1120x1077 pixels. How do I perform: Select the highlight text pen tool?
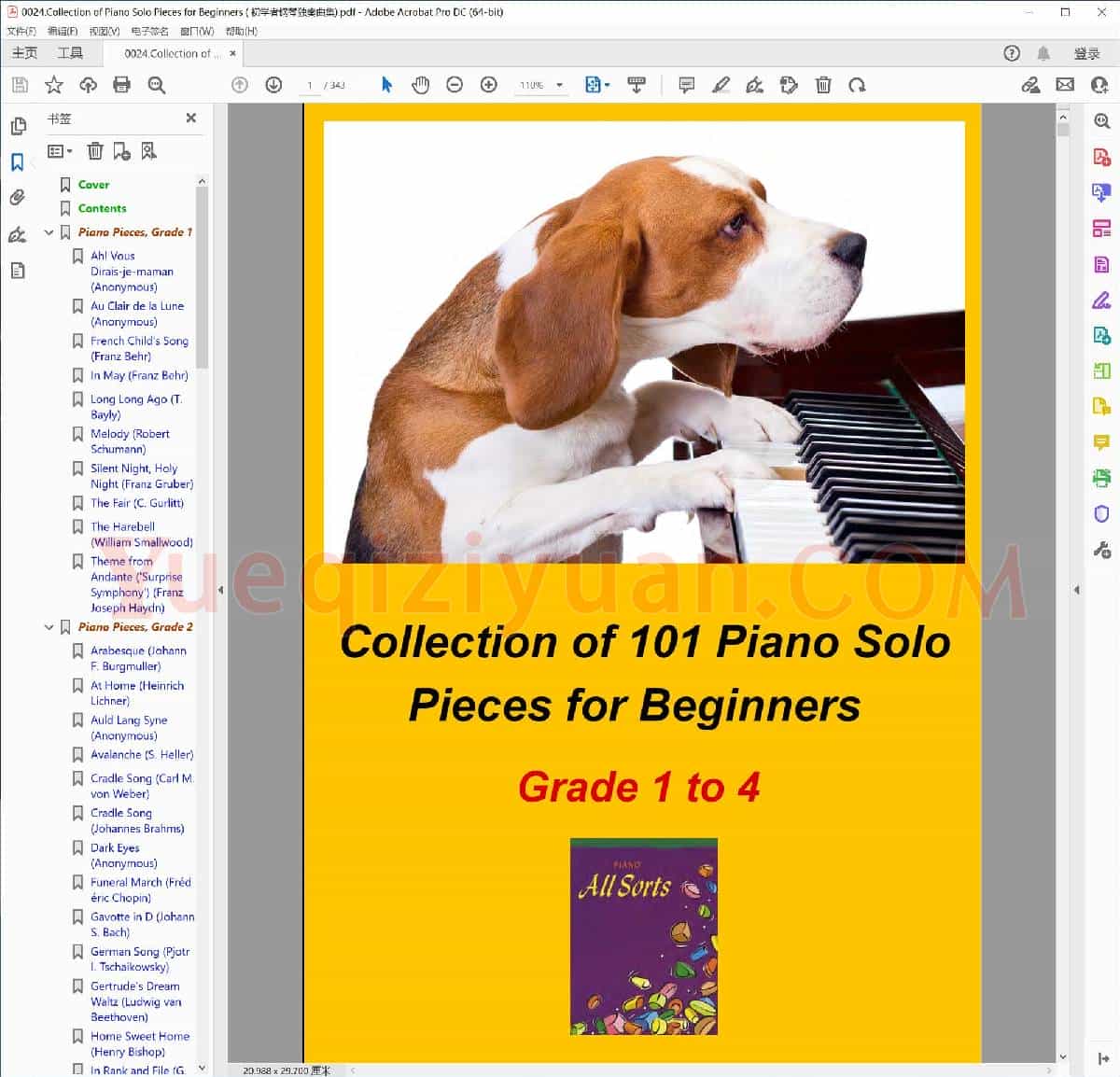721,85
